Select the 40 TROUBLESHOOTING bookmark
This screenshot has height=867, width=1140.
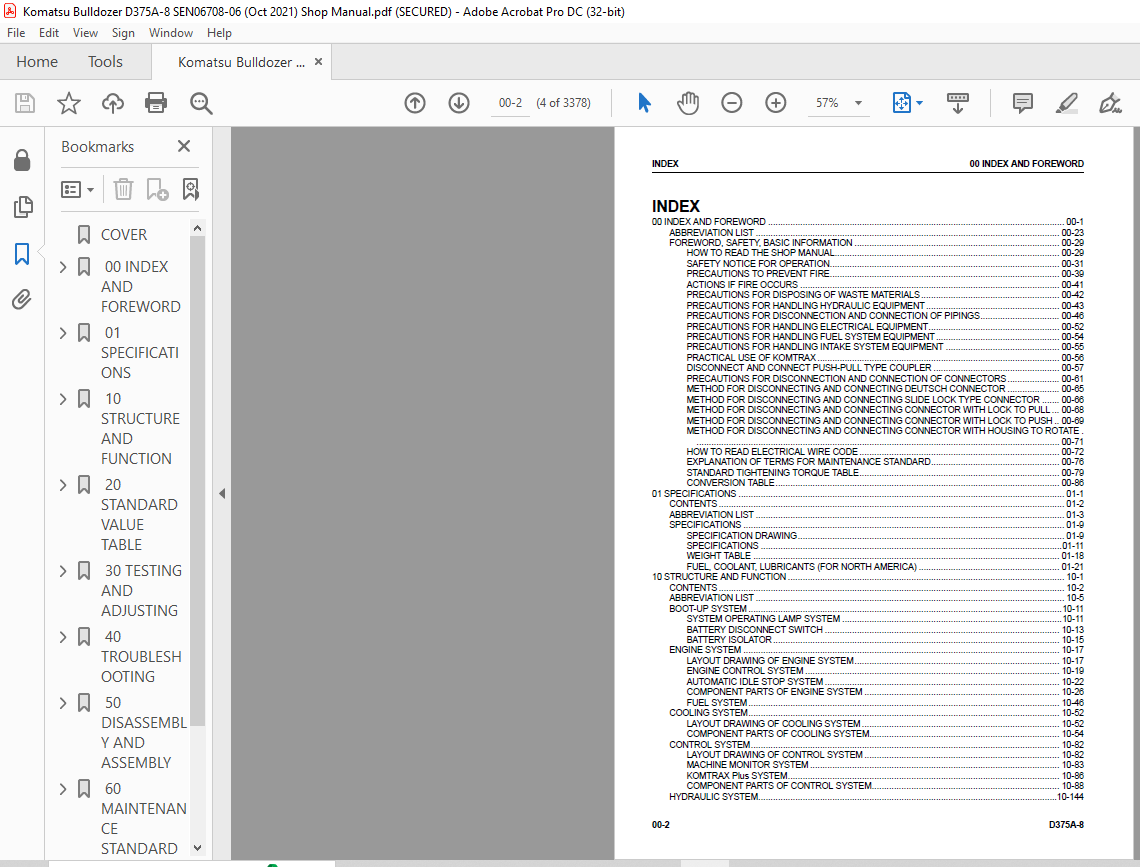coord(141,656)
